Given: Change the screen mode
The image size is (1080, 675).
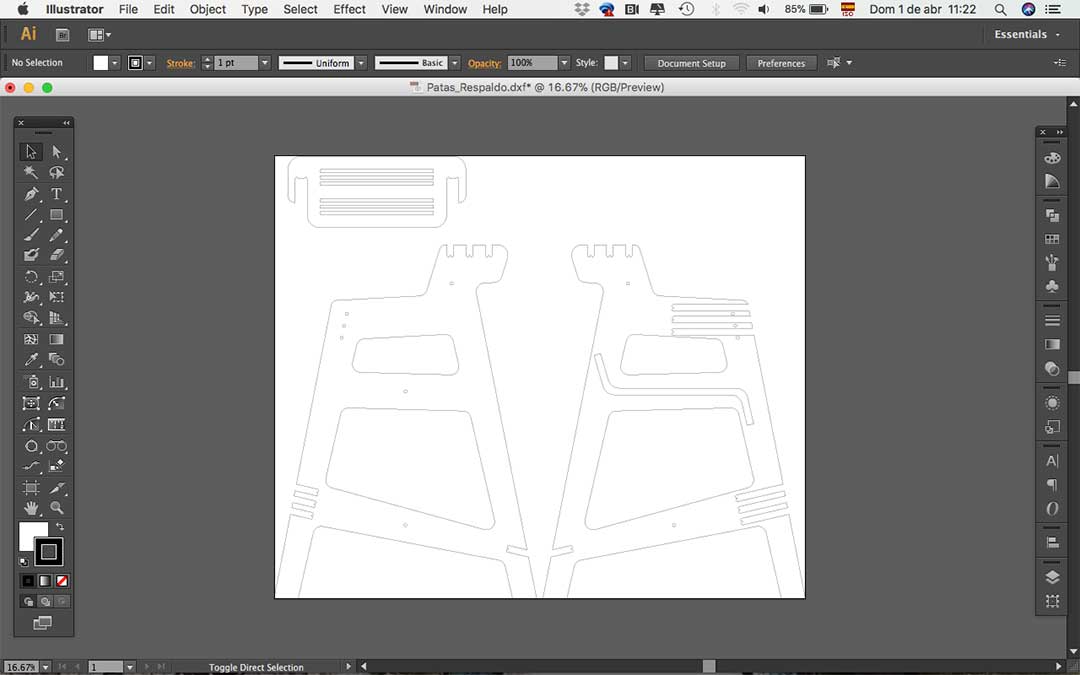Looking at the screenshot, I should click(x=42, y=623).
